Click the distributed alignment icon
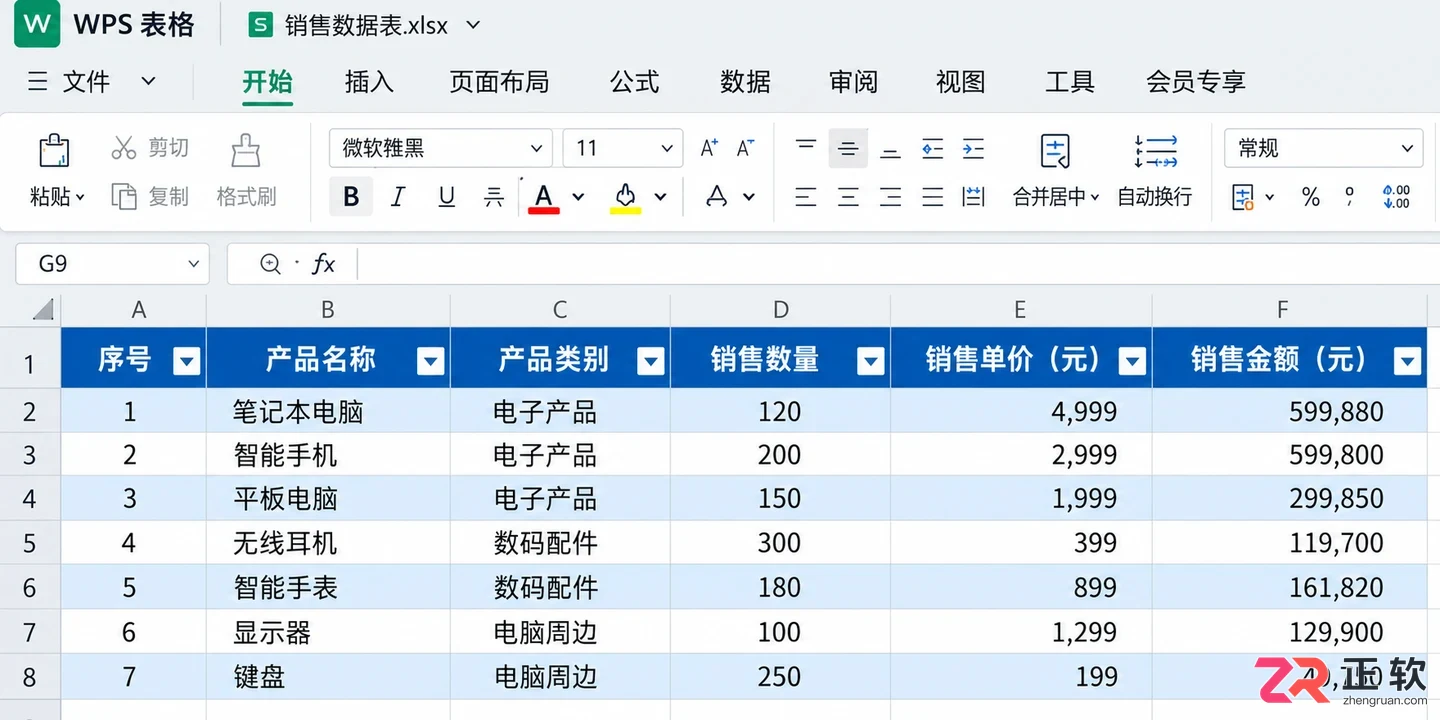The width and height of the screenshot is (1440, 720). 973,197
